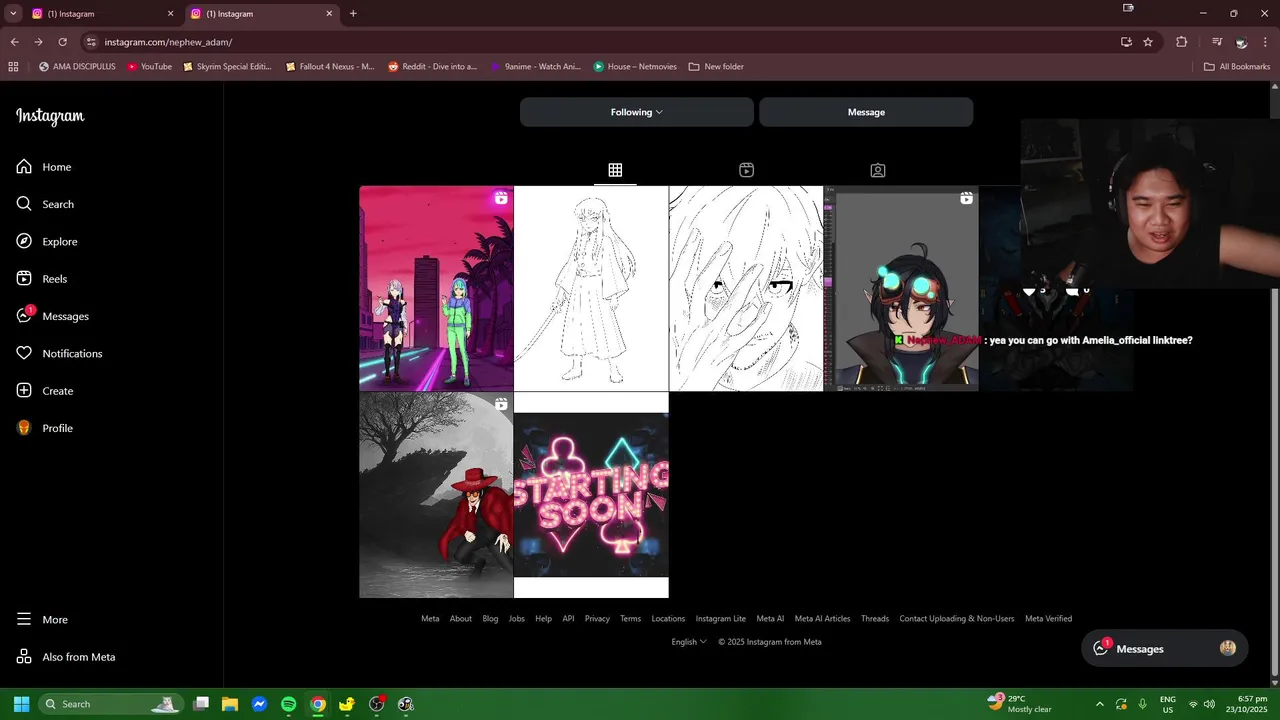The height and width of the screenshot is (720, 1280).
Task: Open the red-coat character moon post
Action: point(436,495)
